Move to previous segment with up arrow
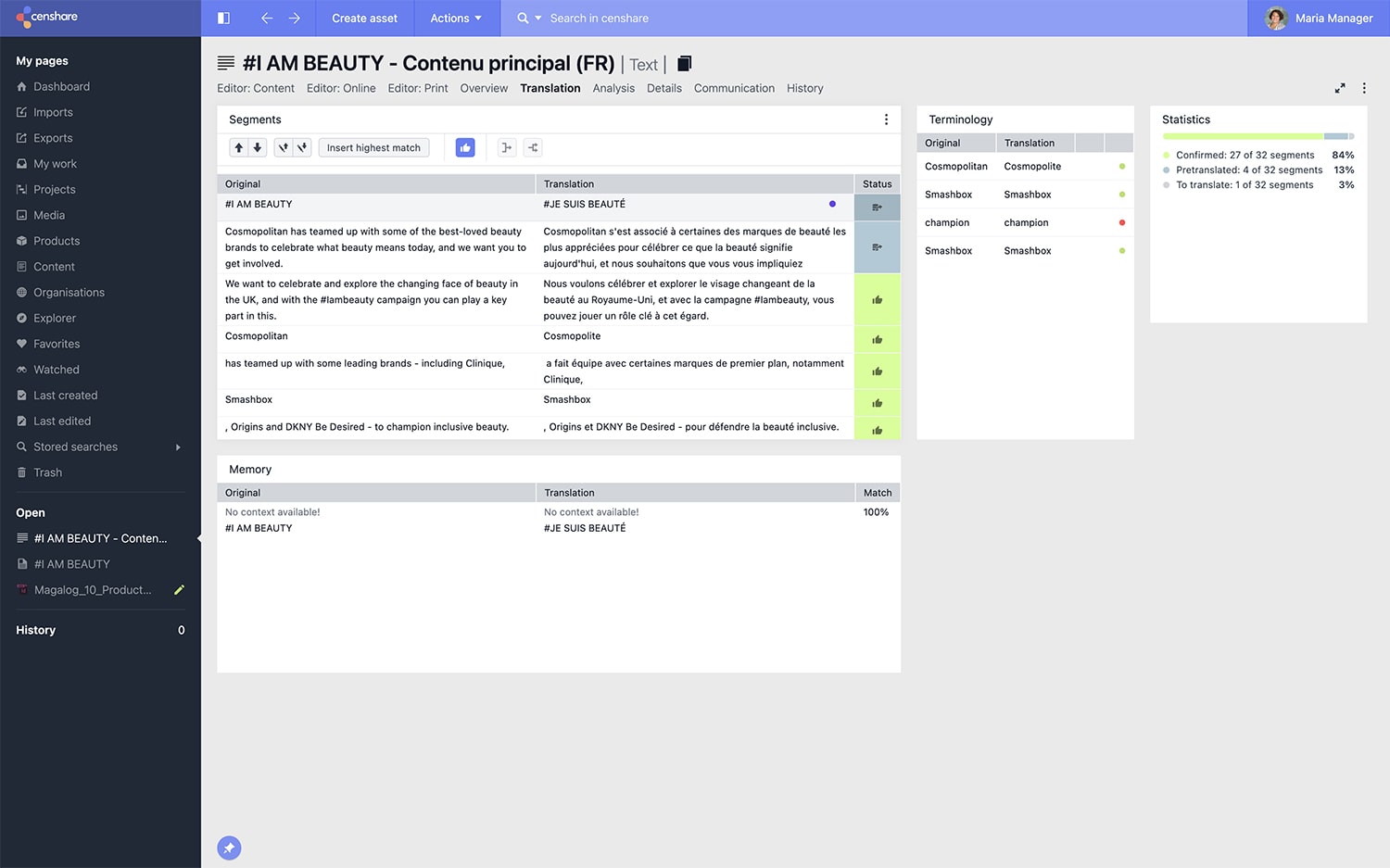Image resolution: width=1390 pixels, height=868 pixels. (239, 147)
